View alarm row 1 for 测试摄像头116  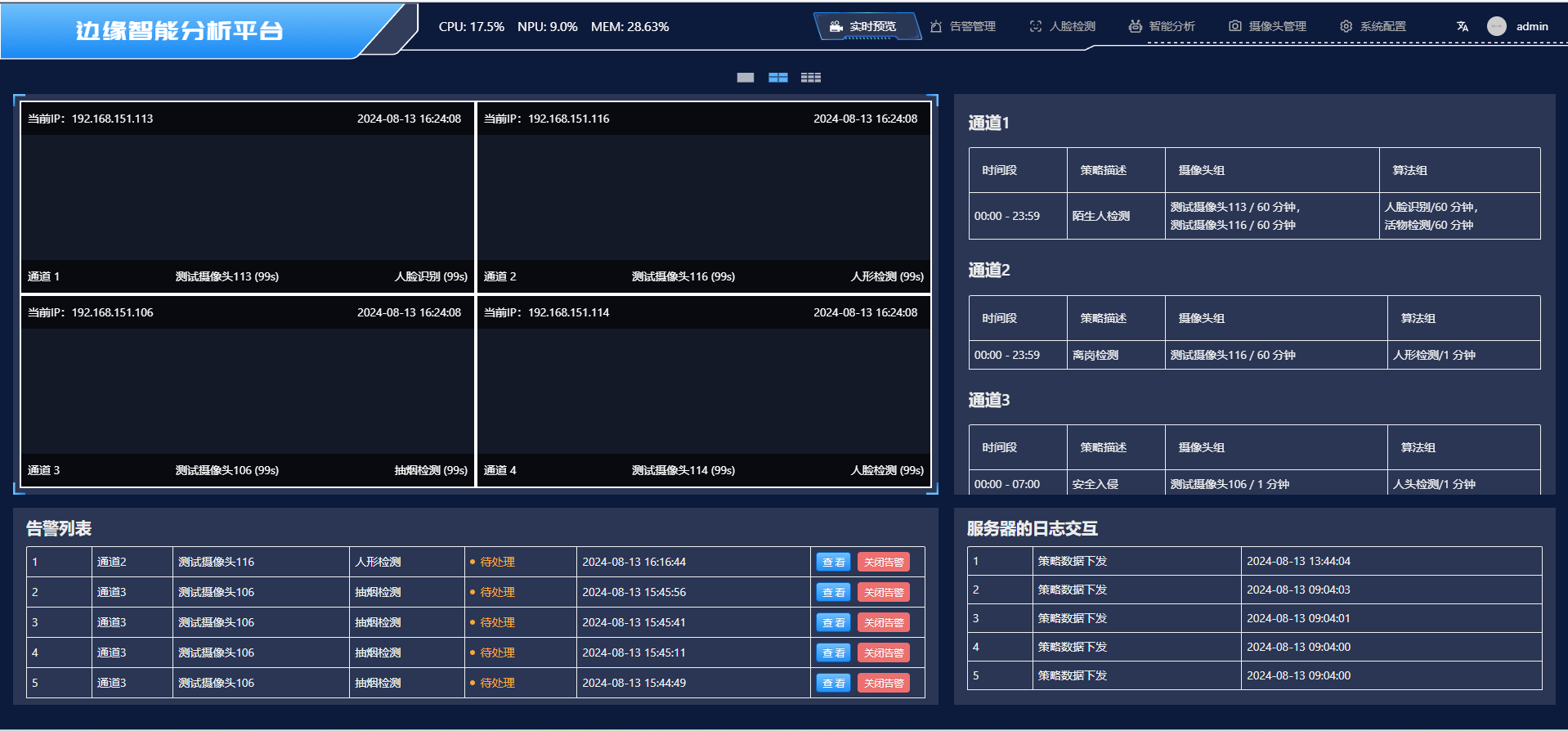click(x=833, y=563)
